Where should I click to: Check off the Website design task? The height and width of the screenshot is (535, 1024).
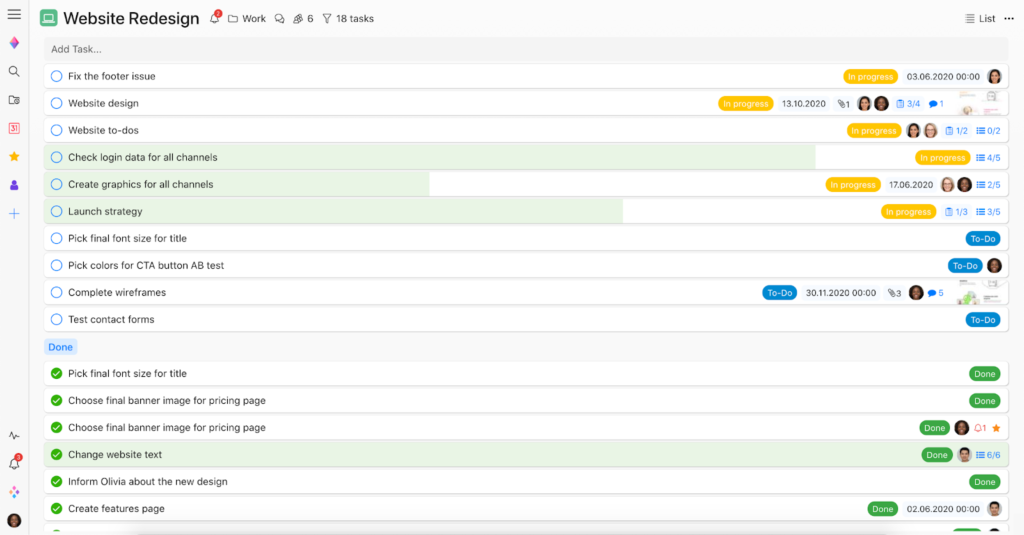tap(56, 103)
